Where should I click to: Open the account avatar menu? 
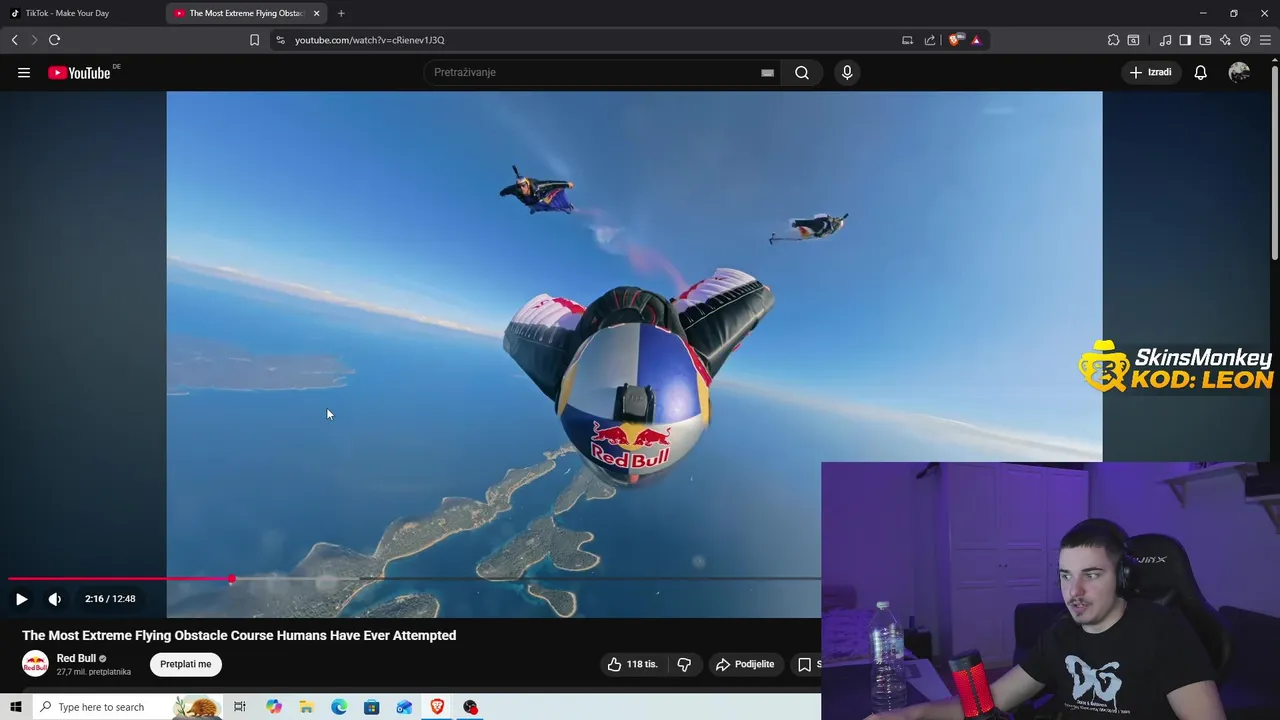click(x=1239, y=72)
